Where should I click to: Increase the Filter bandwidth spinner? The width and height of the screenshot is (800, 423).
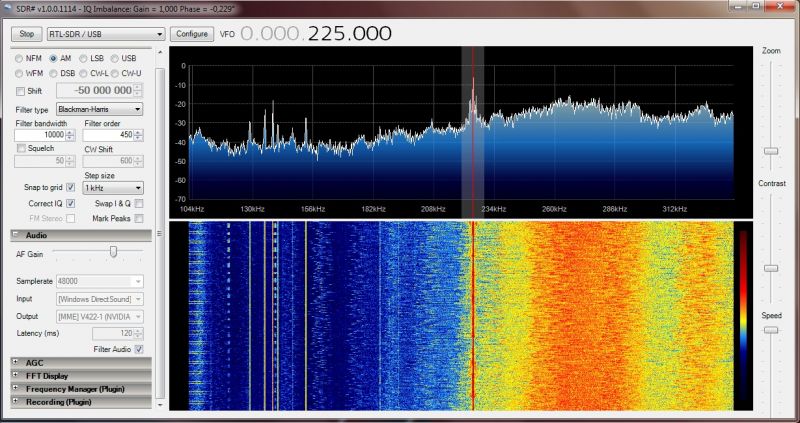[70, 133]
